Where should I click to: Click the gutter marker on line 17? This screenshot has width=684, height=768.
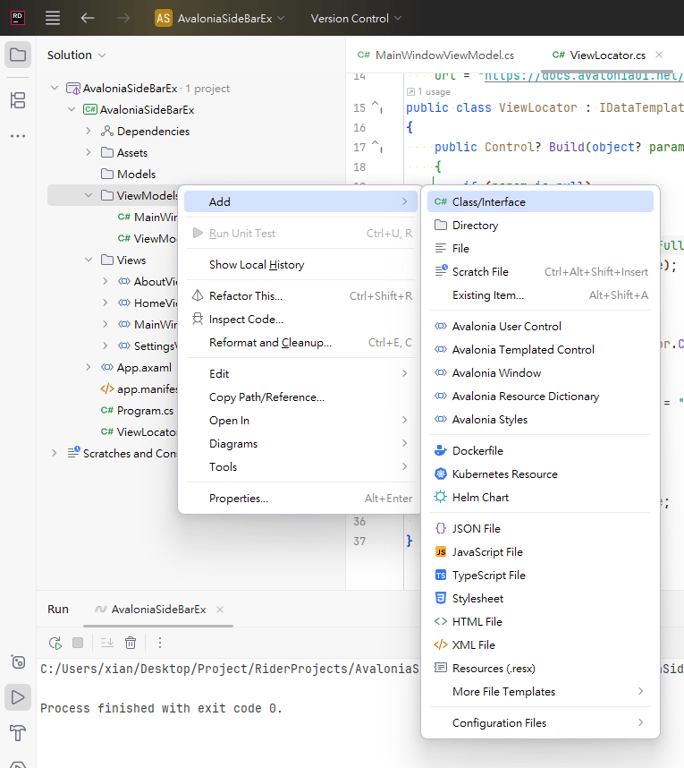[x=377, y=146]
